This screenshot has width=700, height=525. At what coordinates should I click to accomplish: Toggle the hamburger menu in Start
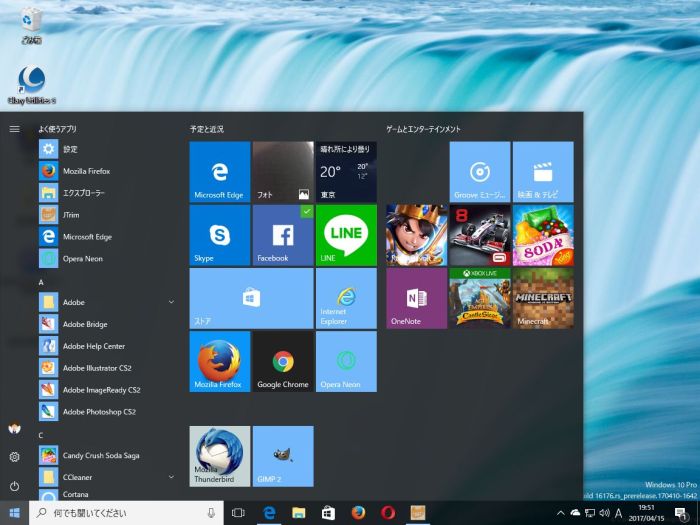pyautogui.click(x=14, y=129)
